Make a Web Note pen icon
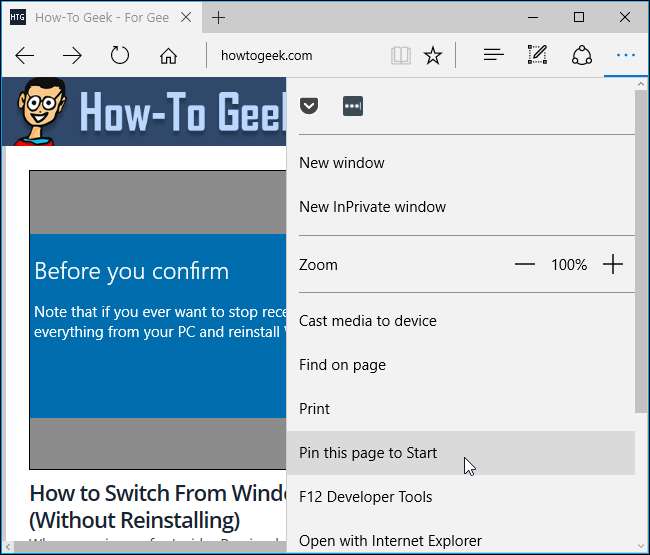This screenshot has height=555, width=650. 538,56
